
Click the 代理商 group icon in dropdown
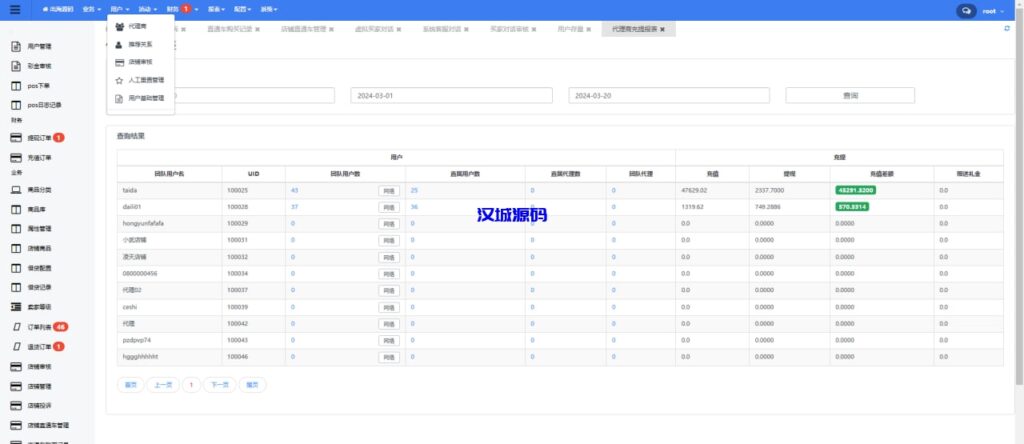[x=120, y=27]
